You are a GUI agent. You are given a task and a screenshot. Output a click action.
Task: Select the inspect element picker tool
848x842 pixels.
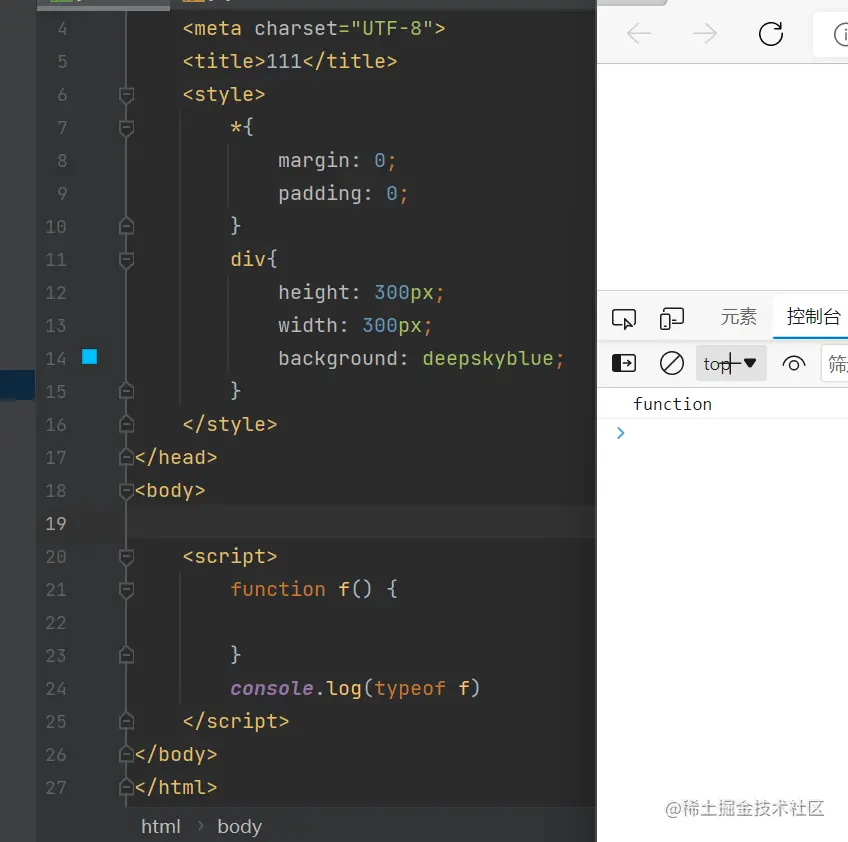click(623, 318)
